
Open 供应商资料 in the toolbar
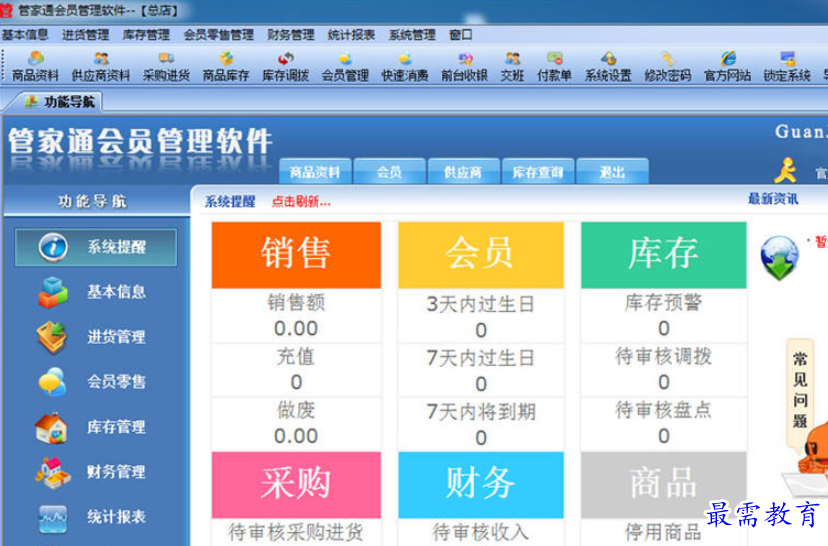pos(101,66)
